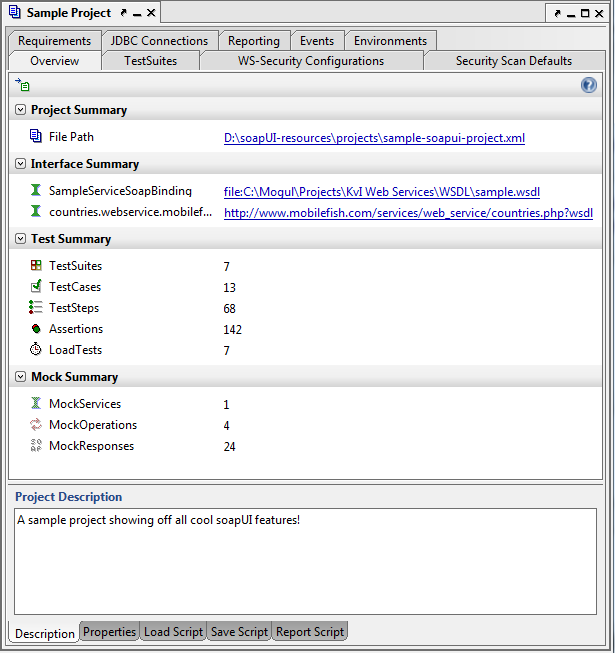
Task: Maximize the desktop panel at top right
Action: (585, 13)
